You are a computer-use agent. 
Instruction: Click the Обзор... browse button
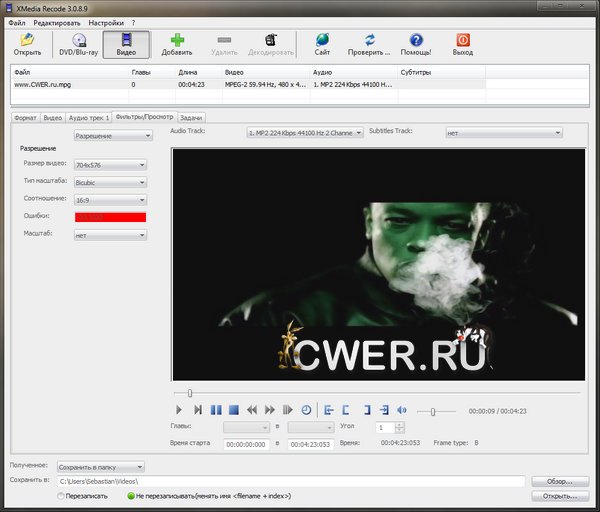pos(559,481)
